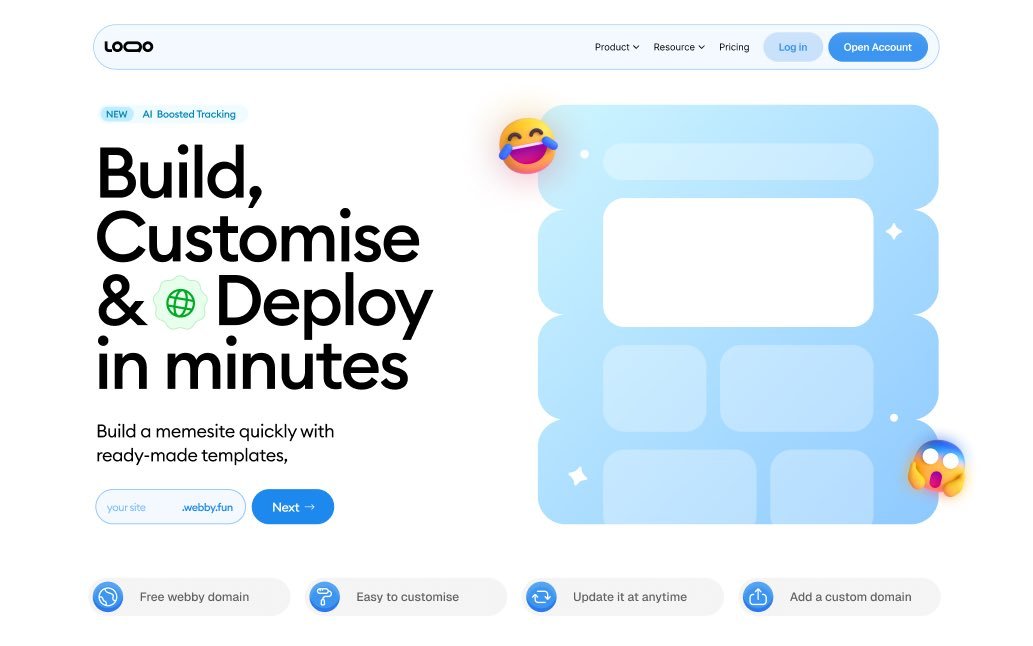Image resolution: width=1033 pixels, height=646 pixels.
Task: Click the upload share domain icon
Action: pyautogui.click(x=758, y=597)
